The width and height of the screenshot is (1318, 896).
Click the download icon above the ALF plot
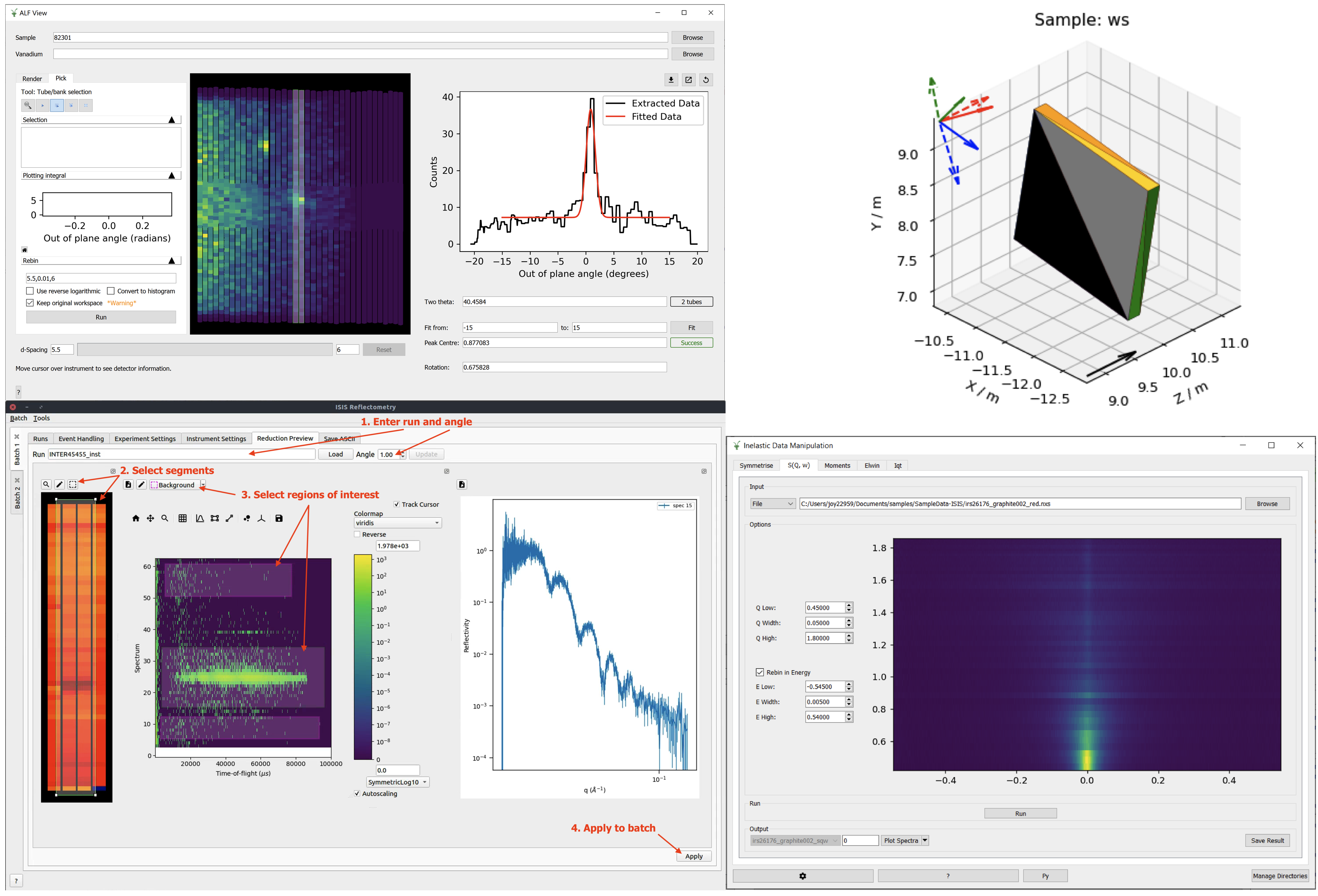click(671, 80)
